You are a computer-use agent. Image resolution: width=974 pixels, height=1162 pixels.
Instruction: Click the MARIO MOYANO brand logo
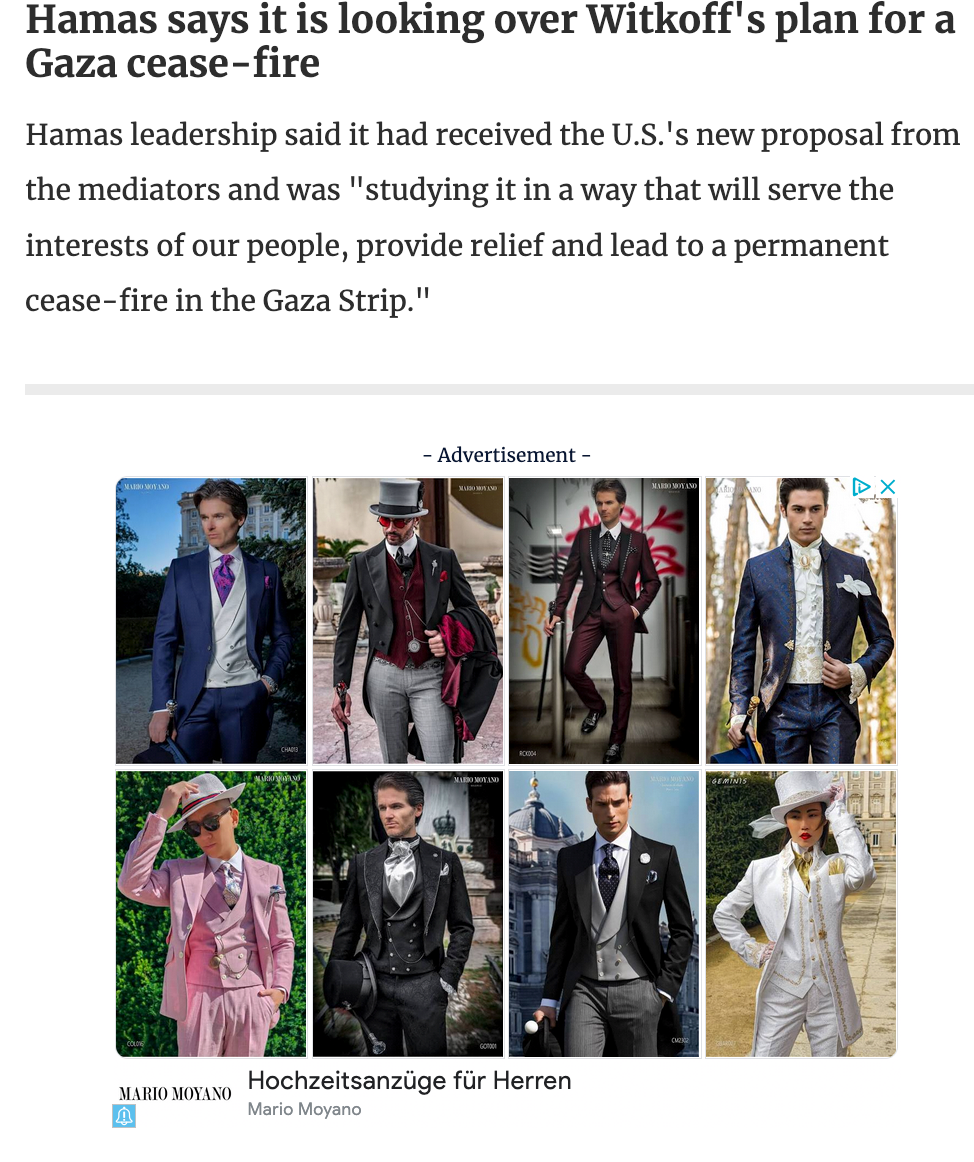(175, 1093)
